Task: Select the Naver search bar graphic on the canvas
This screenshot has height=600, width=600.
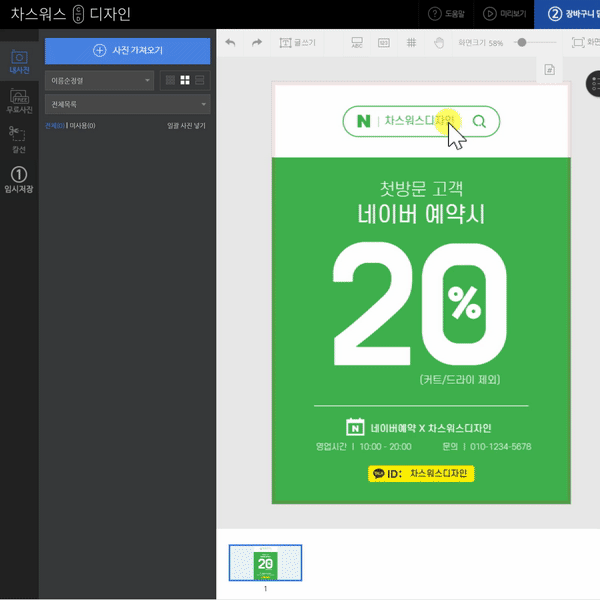Action: [x=421, y=121]
